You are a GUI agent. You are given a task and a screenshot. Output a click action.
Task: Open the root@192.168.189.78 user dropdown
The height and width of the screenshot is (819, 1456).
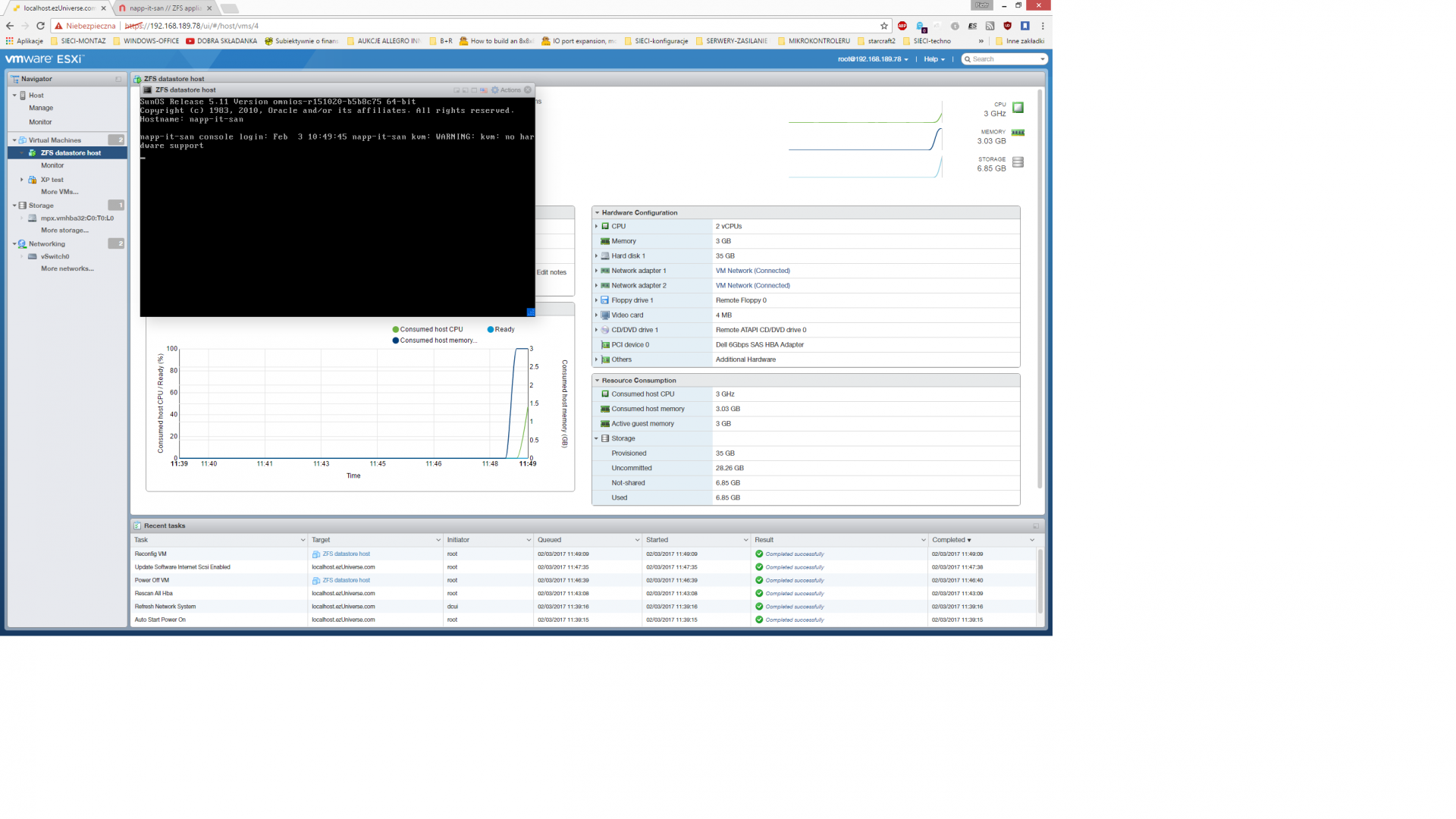click(x=873, y=59)
